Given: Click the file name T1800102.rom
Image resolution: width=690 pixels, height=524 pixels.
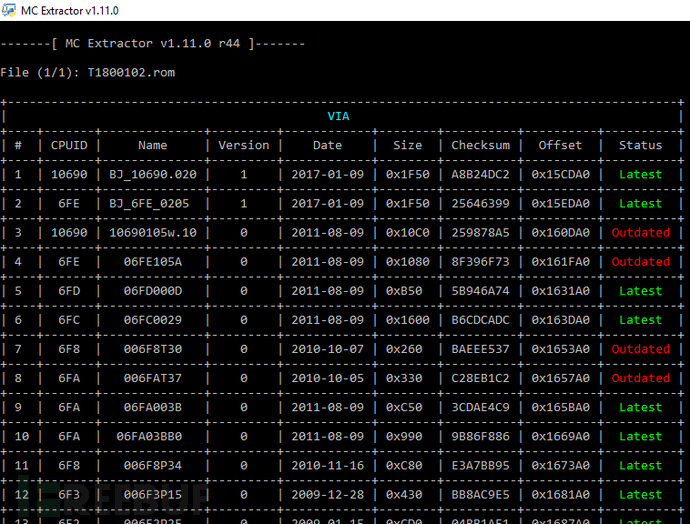Looking at the screenshot, I should click(131, 72).
